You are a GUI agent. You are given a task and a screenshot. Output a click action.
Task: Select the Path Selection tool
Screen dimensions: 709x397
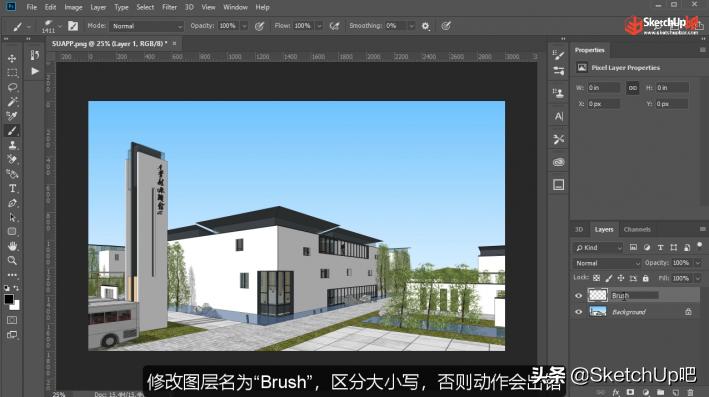click(x=12, y=217)
